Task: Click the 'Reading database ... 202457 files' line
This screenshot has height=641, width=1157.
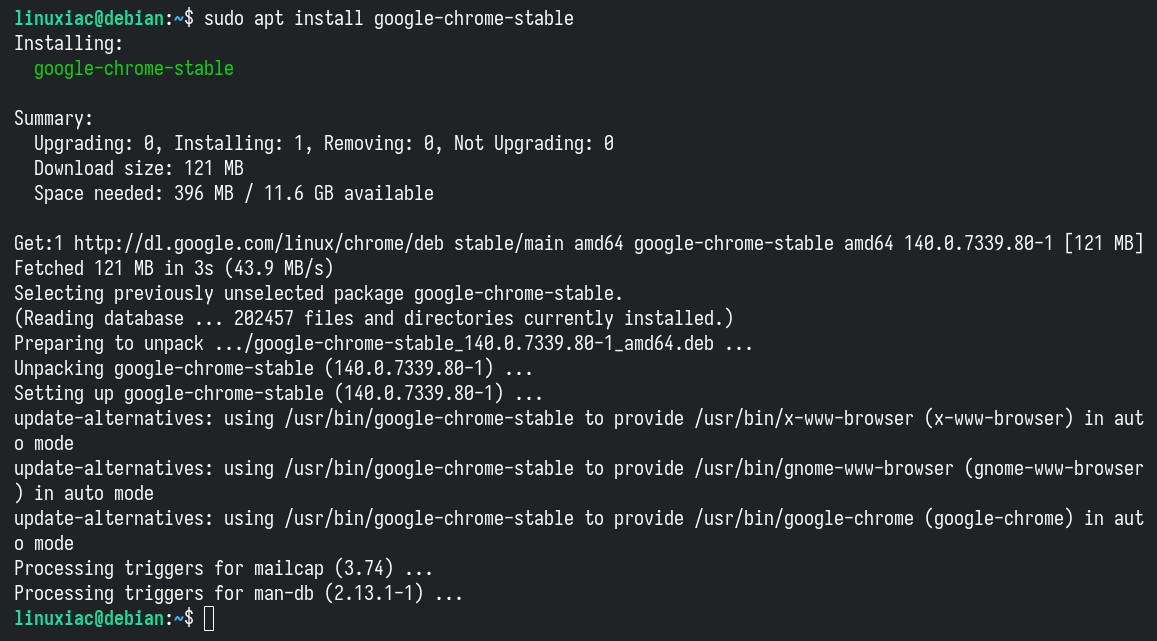Action: click(x=373, y=319)
